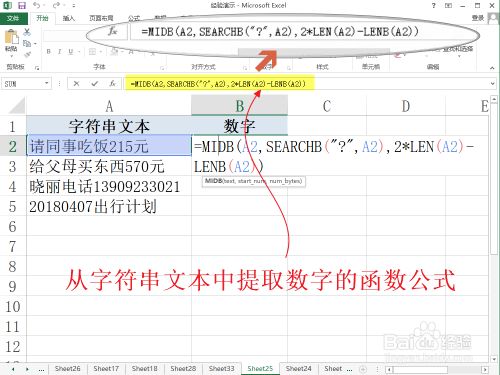Switch to Sheet18 tab
Viewport: 500px width, 375px height.
pos(144,369)
